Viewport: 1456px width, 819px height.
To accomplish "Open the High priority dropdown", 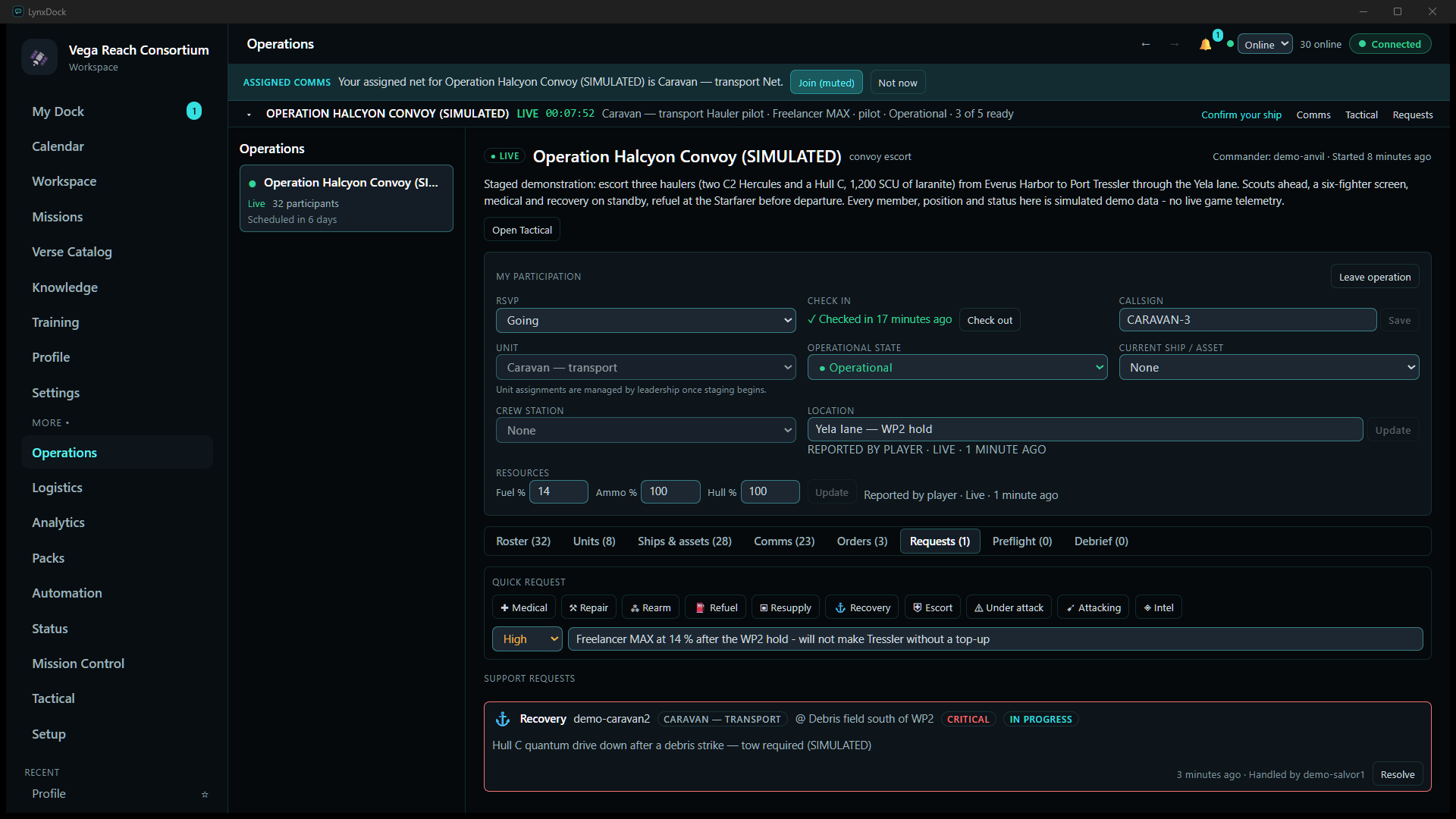I will (527, 639).
